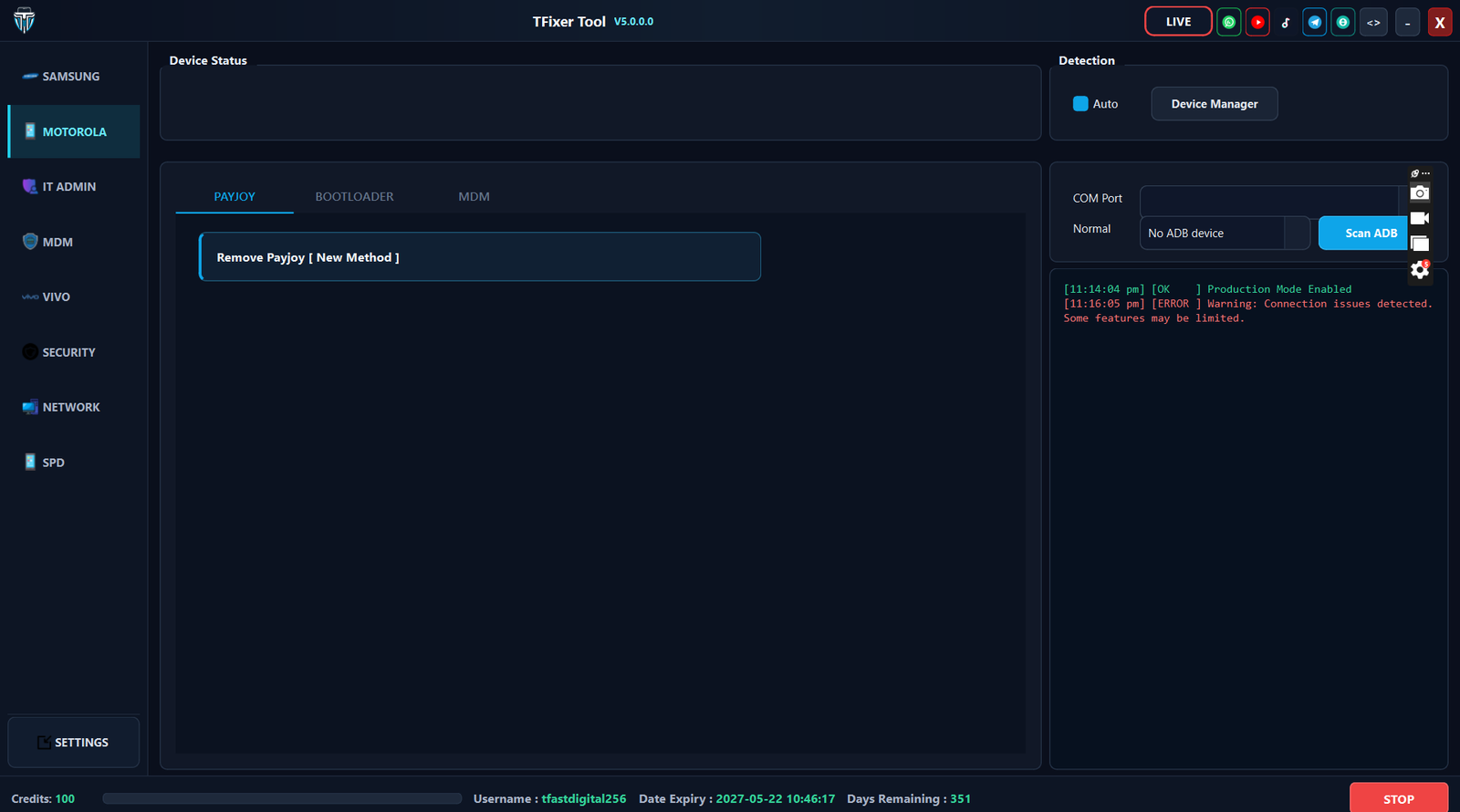Open SETTINGS at sidebar bottom
The image size is (1460, 812).
[x=74, y=743]
